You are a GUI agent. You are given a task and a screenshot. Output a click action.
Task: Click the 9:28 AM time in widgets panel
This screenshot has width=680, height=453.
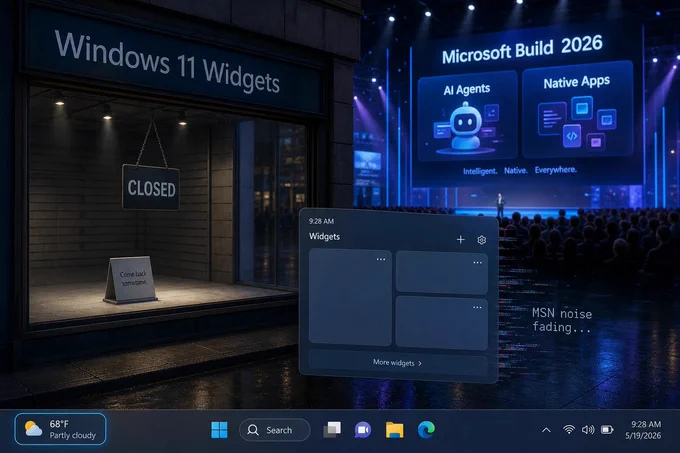pos(321,221)
